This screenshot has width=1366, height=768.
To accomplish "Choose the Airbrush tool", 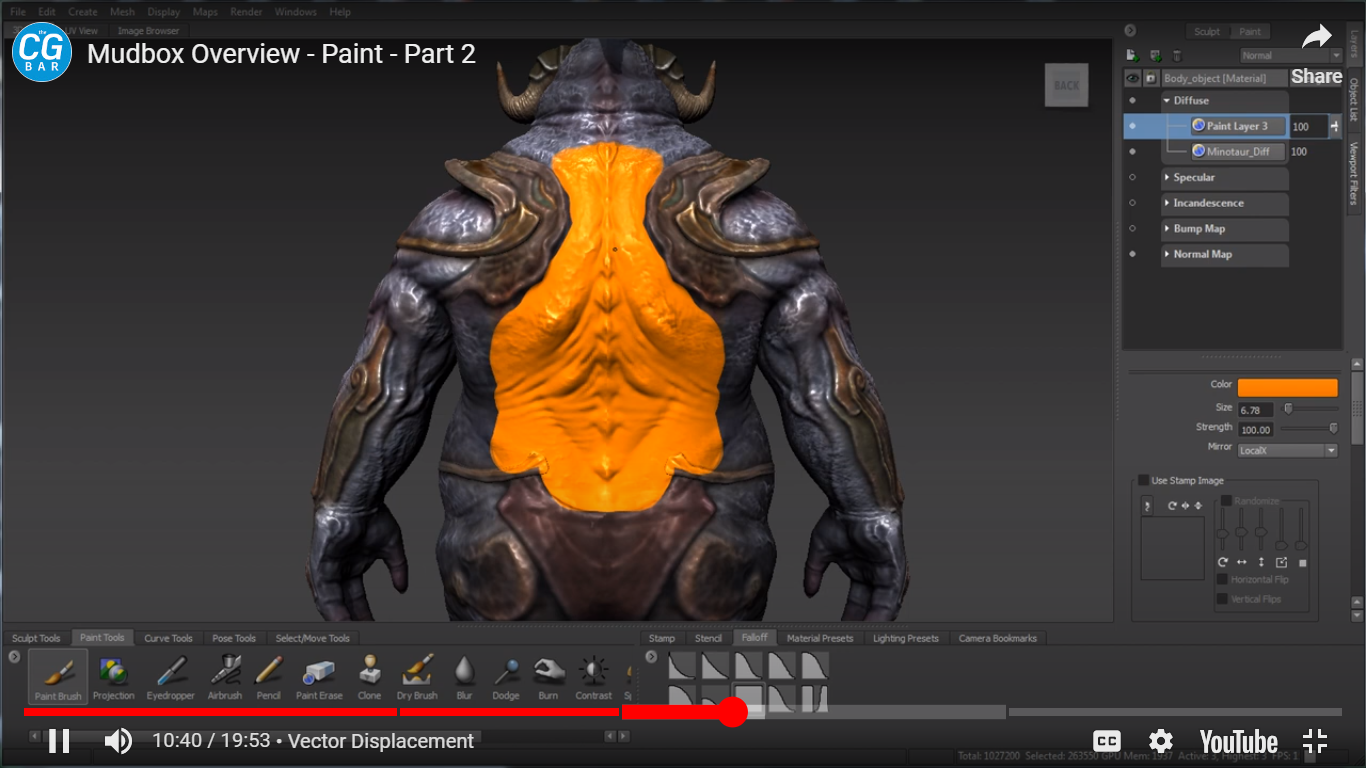I will tap(225, 677).
